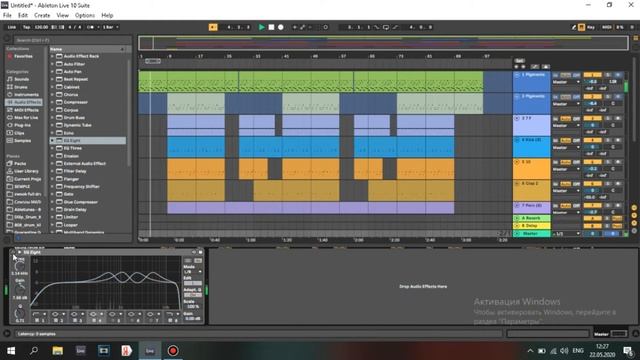Click the Stop button in transport
Viewport: 640px width, 360px height.
[x=271, y=27]
